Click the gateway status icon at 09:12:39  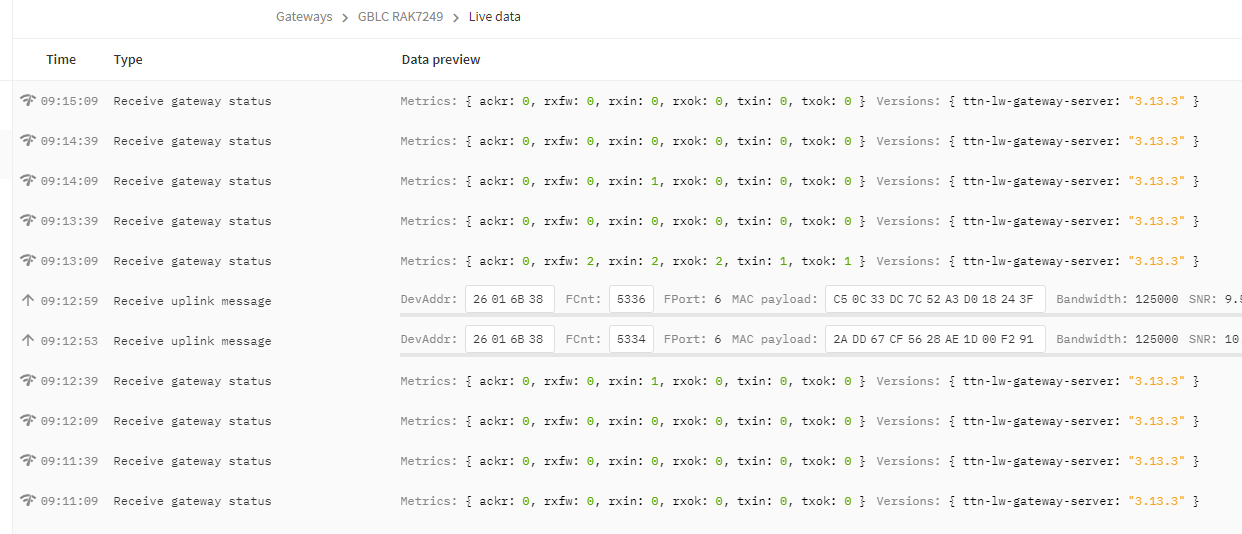tap(28, 380)
